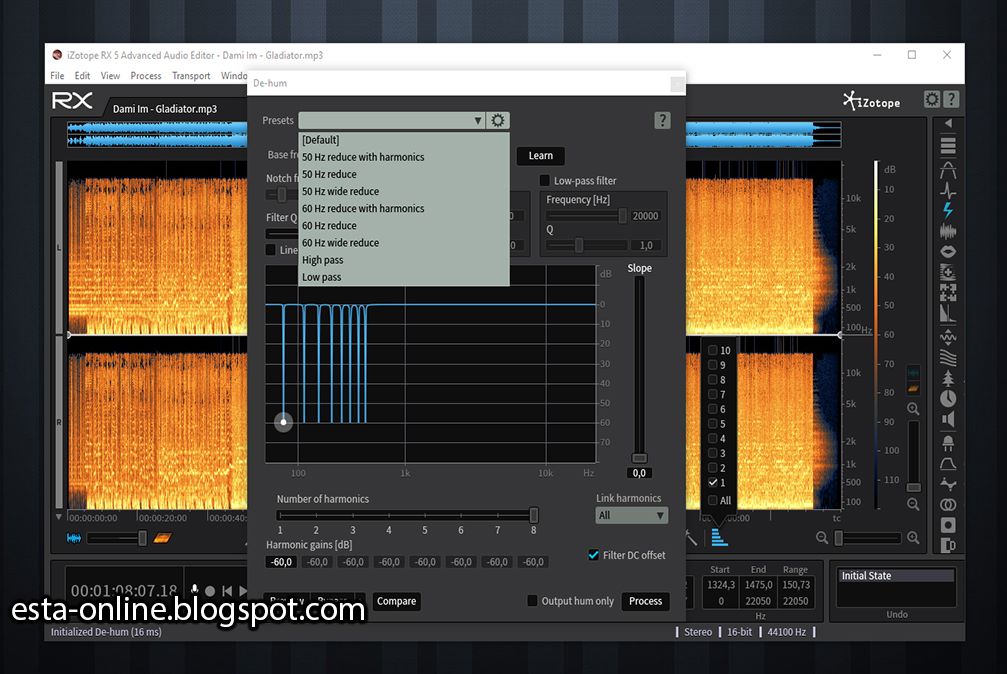Open the Resample module icon
Viewport: 1007px width, 674px height.
coord(948,525)
